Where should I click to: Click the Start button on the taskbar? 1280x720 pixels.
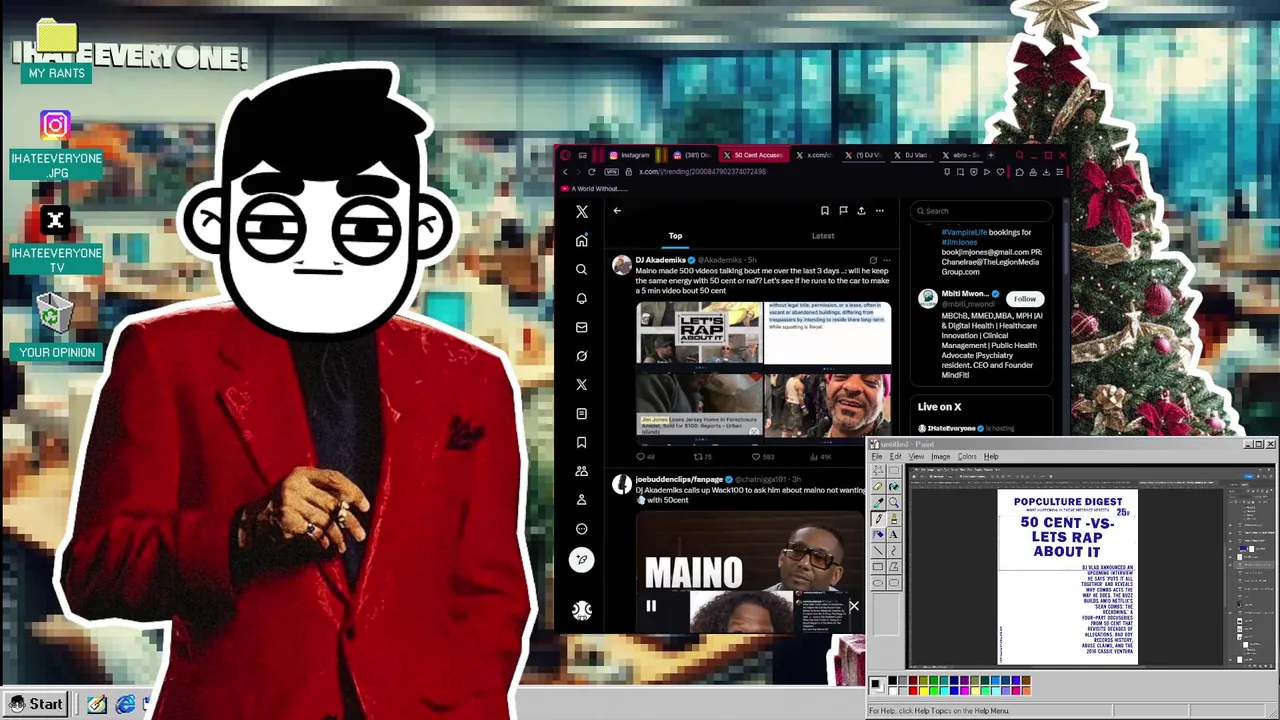tap(36, 704)
